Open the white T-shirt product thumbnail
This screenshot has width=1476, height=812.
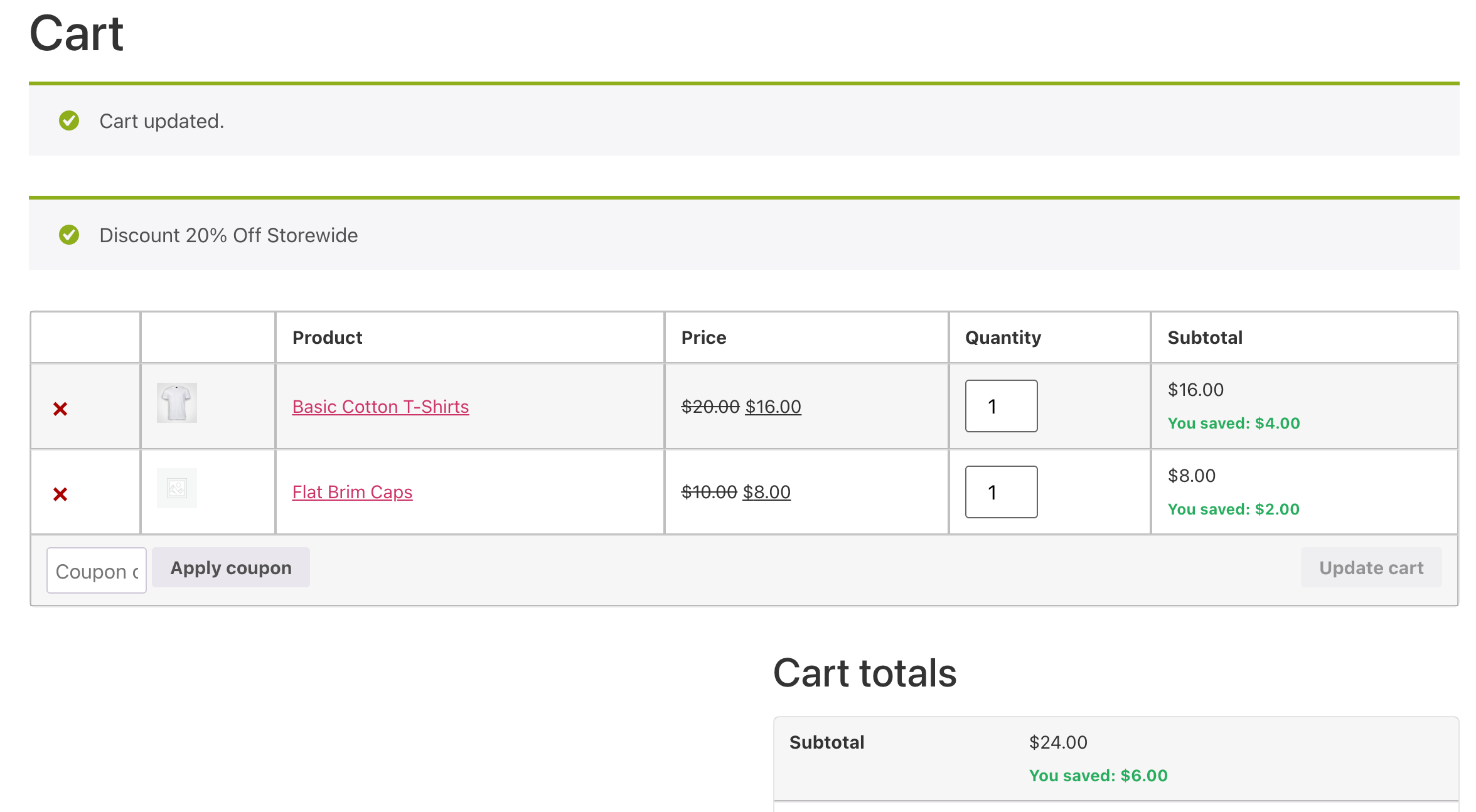pos(177,403)
